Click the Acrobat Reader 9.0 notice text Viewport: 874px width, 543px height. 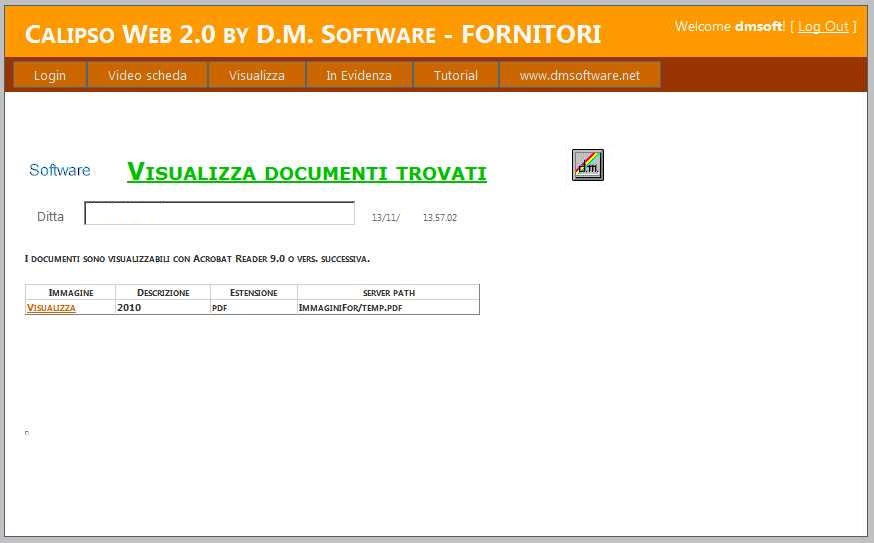[197, 259]
